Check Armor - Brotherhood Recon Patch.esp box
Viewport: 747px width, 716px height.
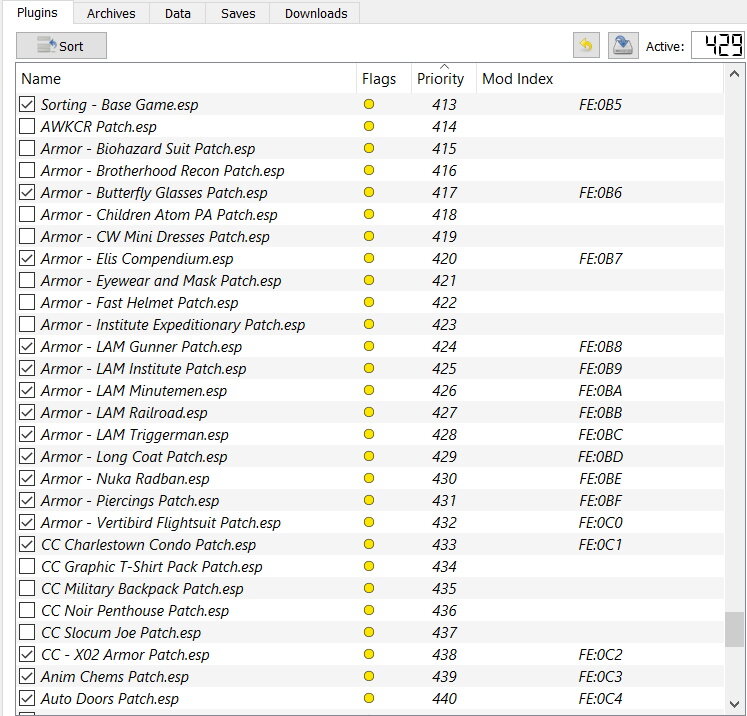click(x=27, y=170)
